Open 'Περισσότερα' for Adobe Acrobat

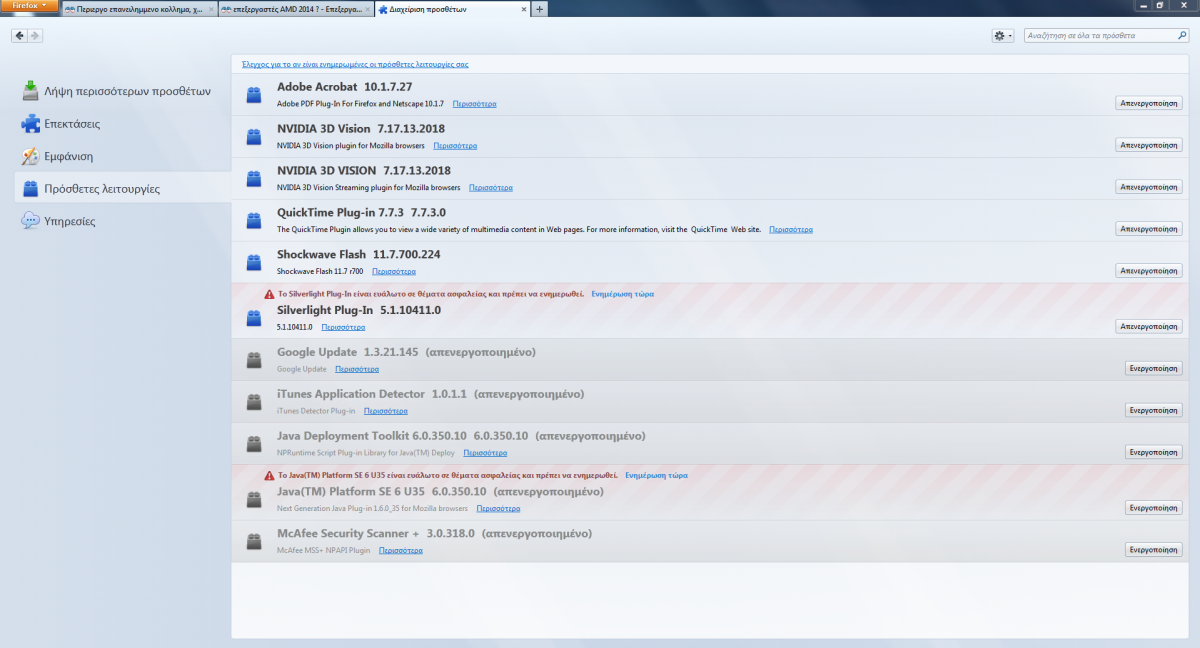coord(474,103)
